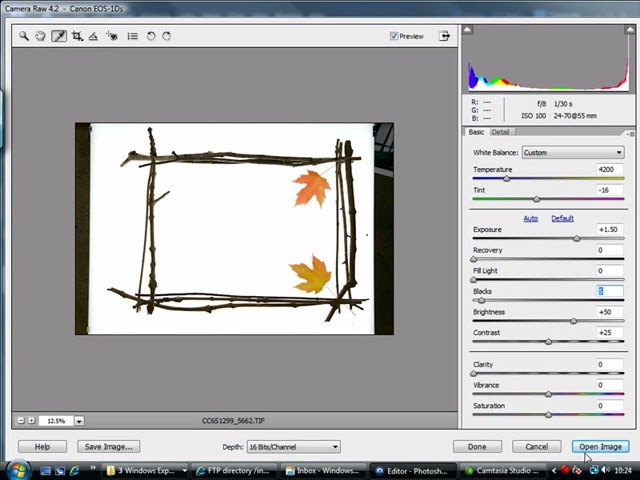Click the Brightness value field

(x=610, y=312)
